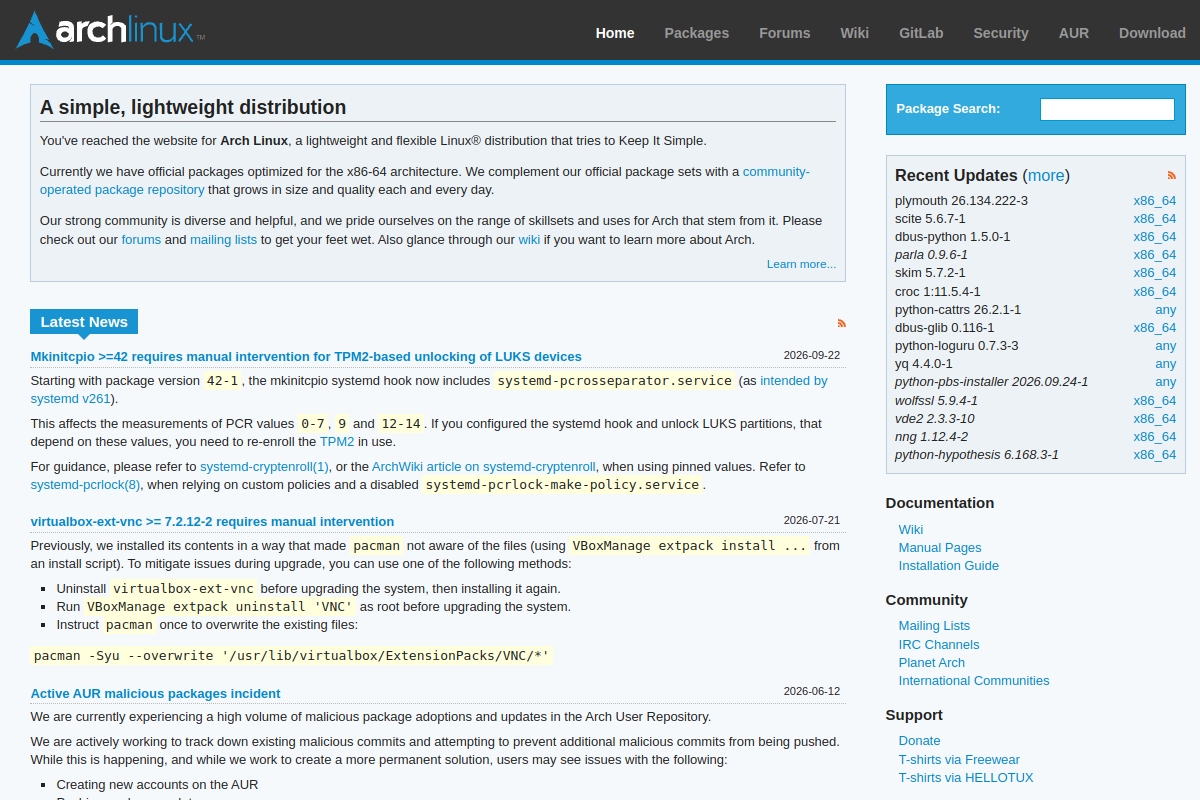Click the Learn more... link

801,264
